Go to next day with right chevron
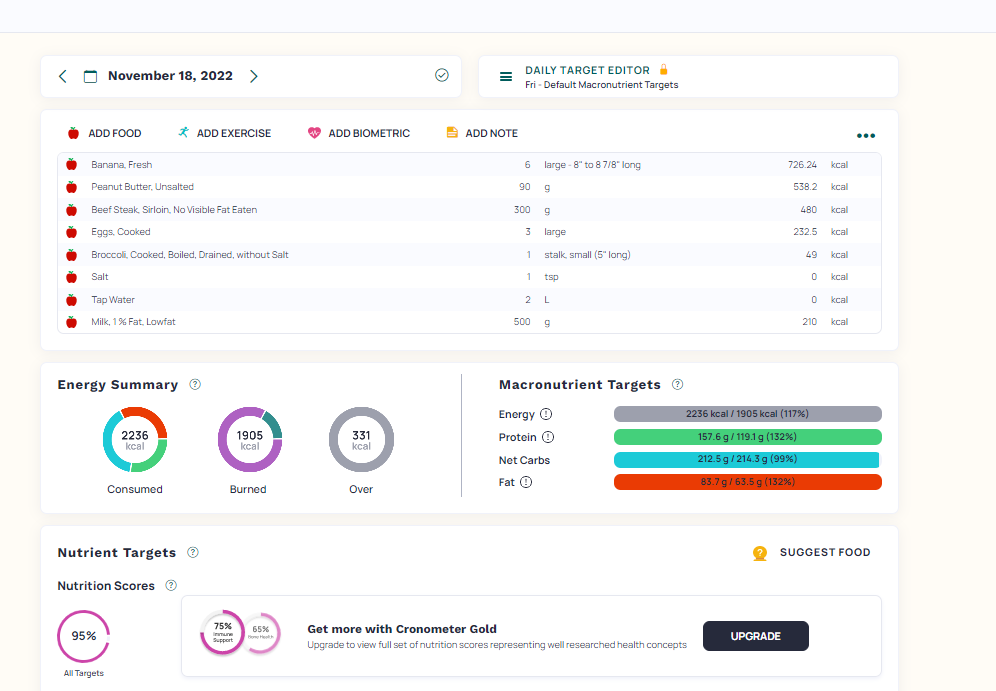The height and width of the screenshot is (691, 996). pos(253,76)
